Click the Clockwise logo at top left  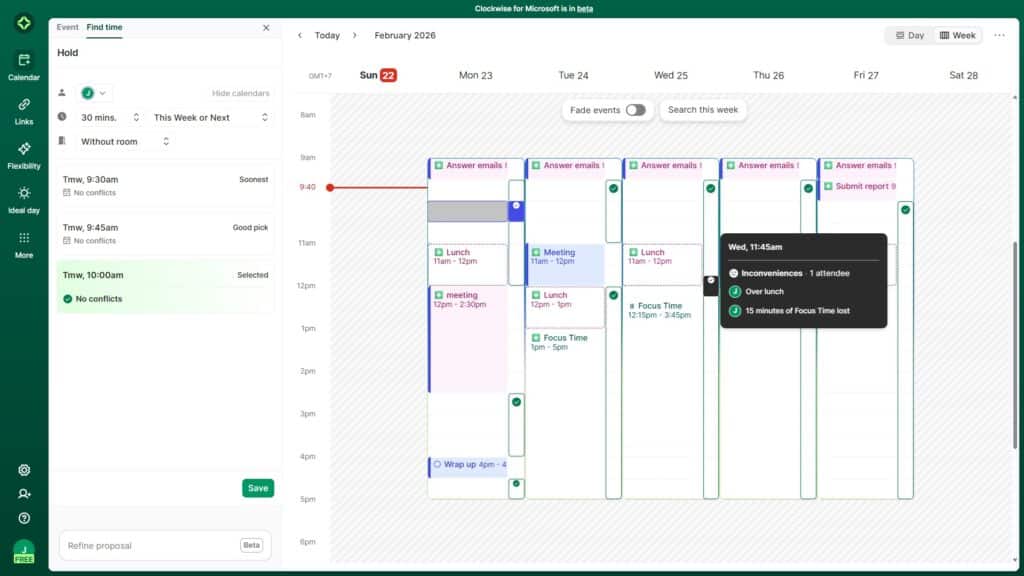pyautogui.click(x=22, y=22)
